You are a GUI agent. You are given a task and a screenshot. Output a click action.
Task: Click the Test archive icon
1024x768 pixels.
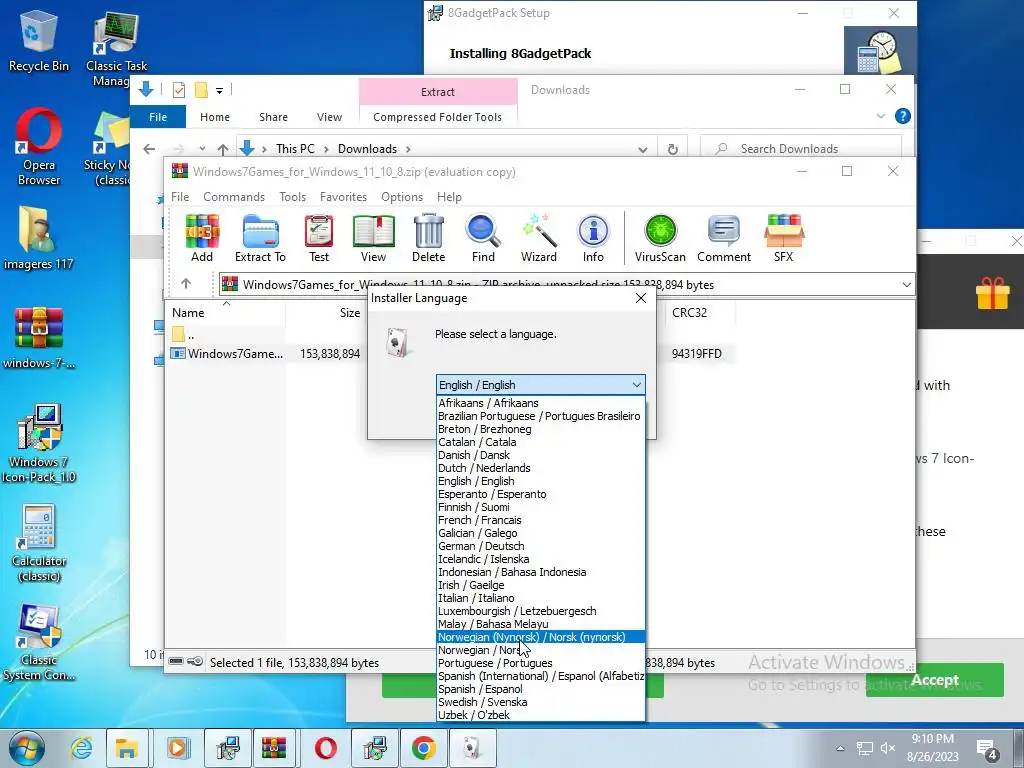[319, 238]
